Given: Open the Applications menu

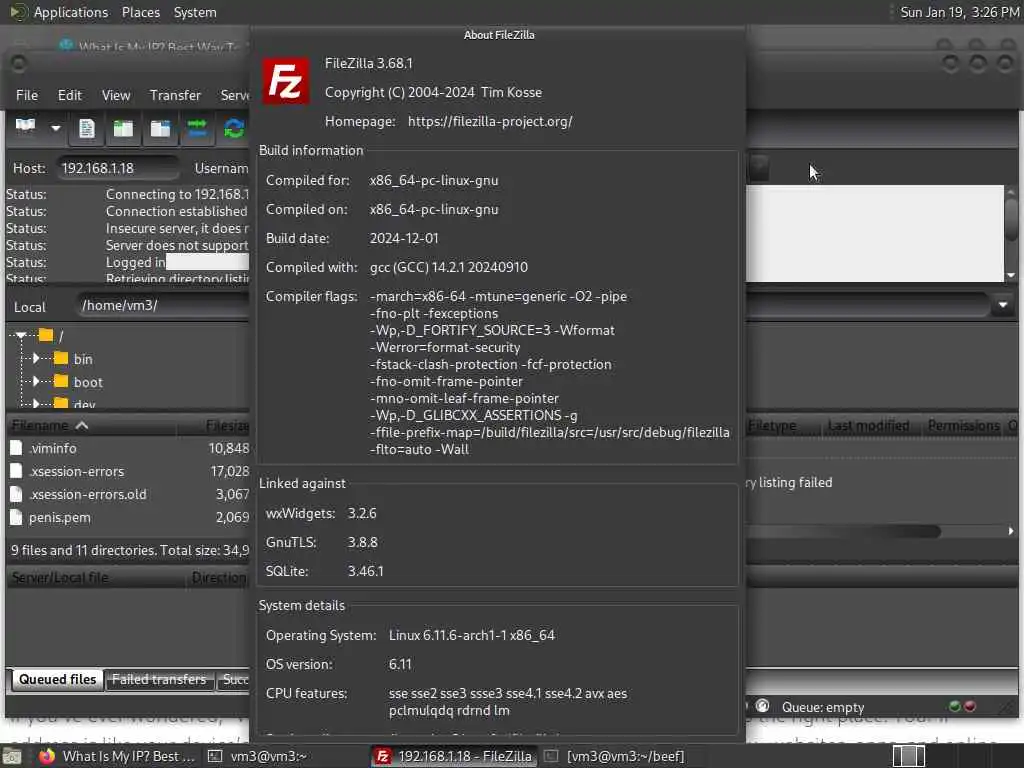Looking at the screenshot, I should coord(71,12).
